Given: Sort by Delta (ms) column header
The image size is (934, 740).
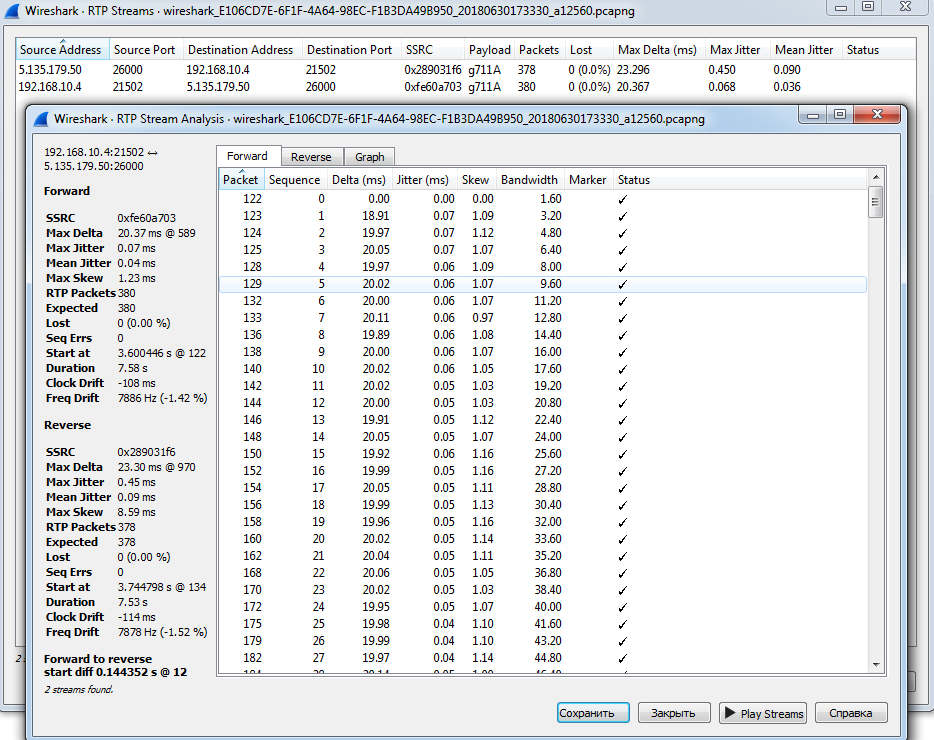Looking at the screenshot, I should point(359,179).
